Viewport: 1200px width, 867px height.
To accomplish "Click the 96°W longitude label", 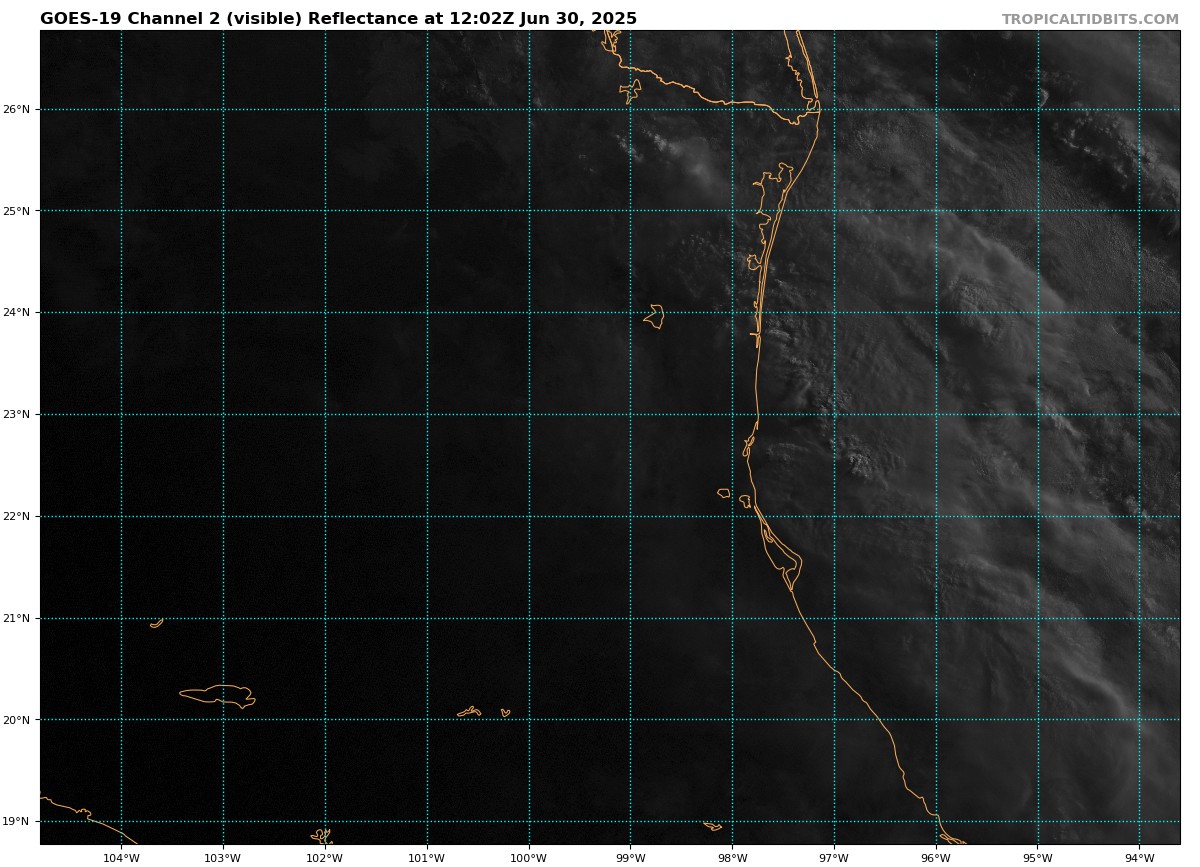I will point(936,857).
